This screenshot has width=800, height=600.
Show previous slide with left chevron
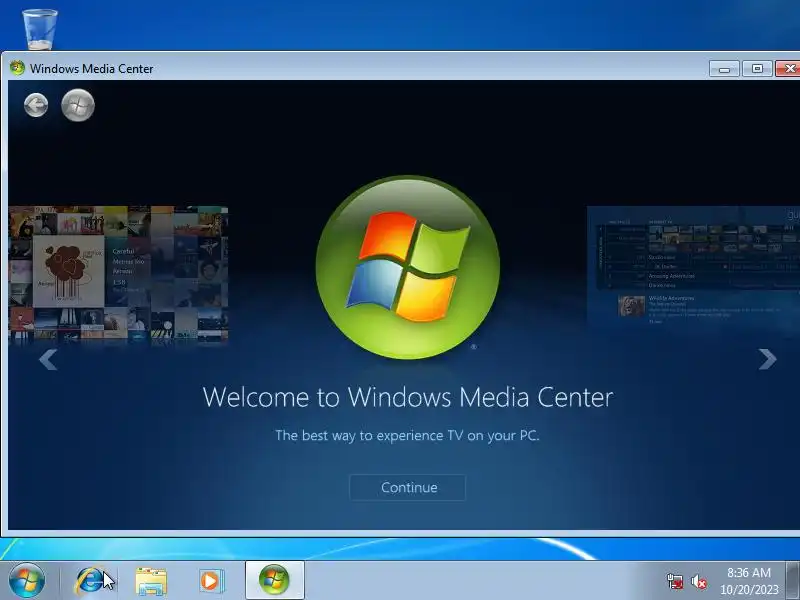click(48, 359)
